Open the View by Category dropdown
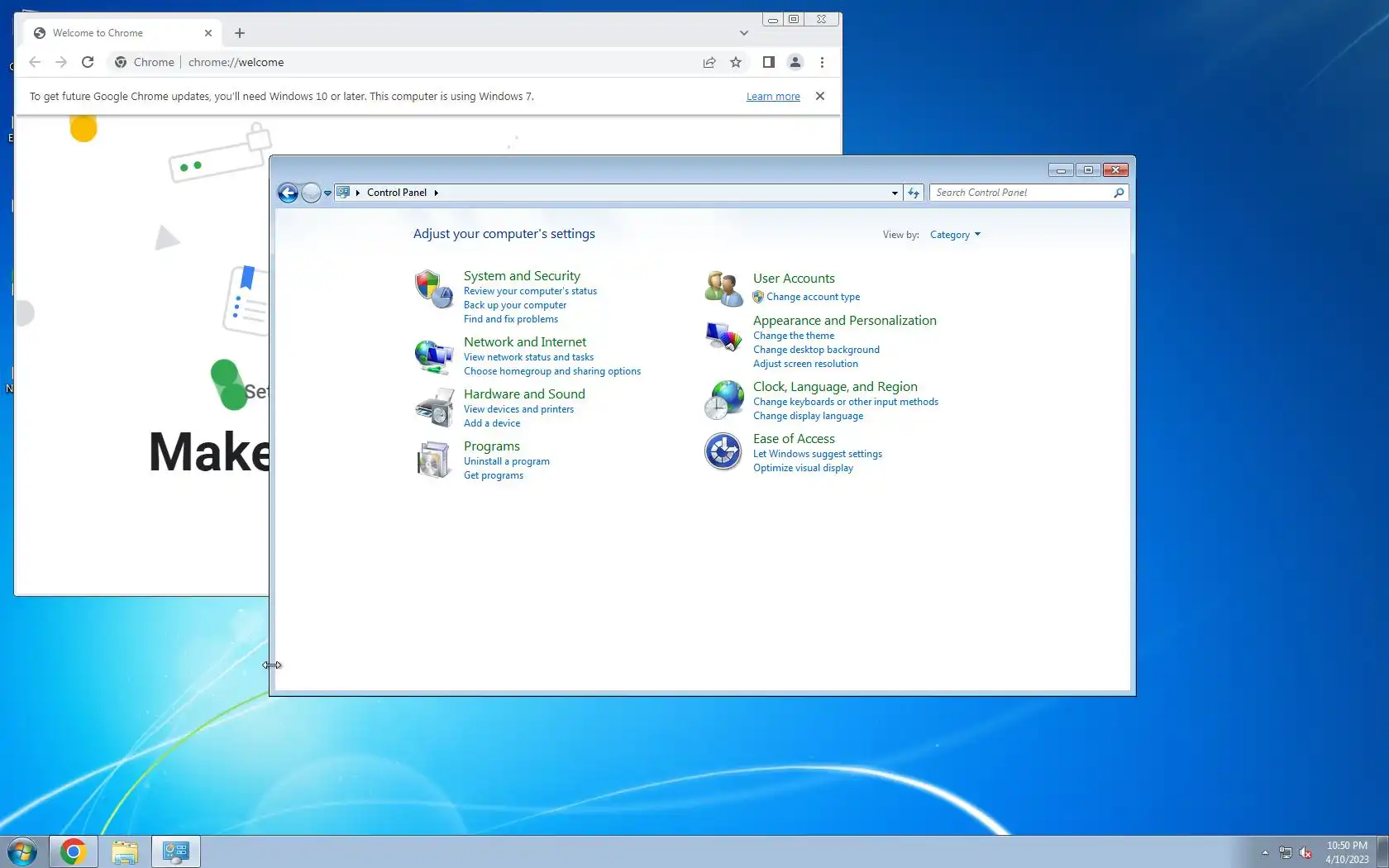 click(955, 235)
